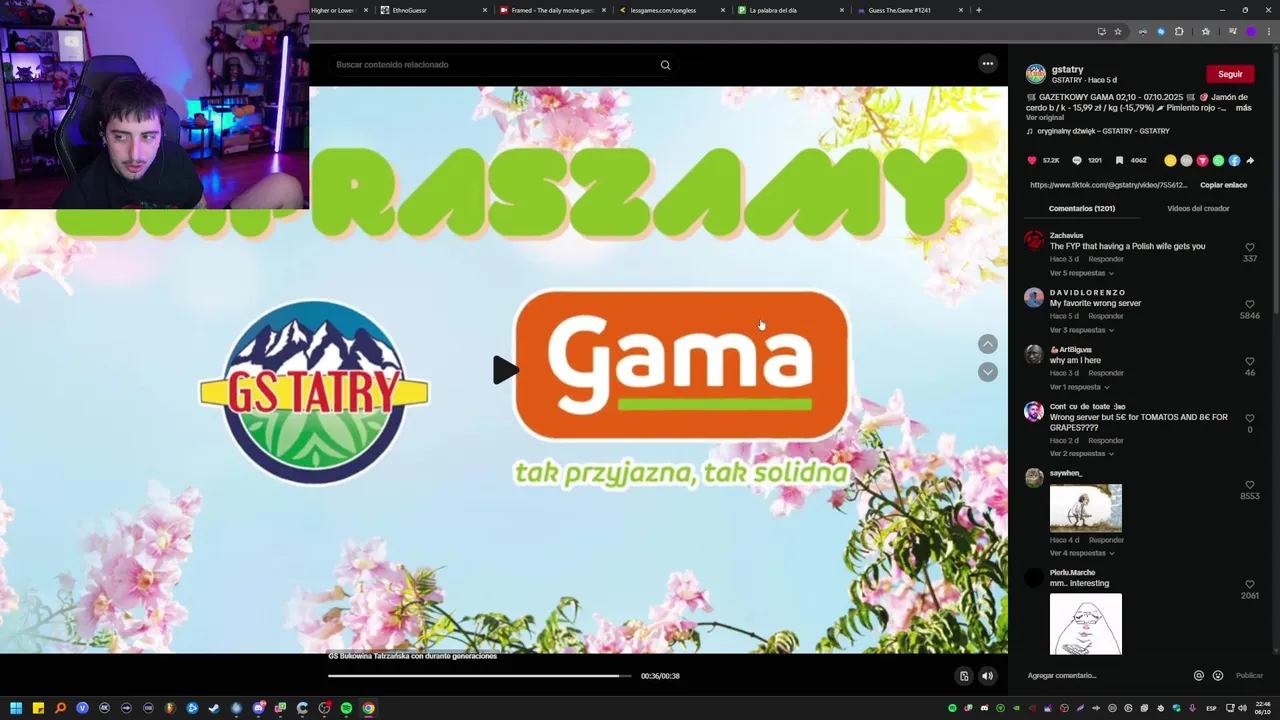Image resolution: width=1280 pixels, height=720 pixels.
Task: Go to previous video with up arrow
Action: tap(988, 344)
